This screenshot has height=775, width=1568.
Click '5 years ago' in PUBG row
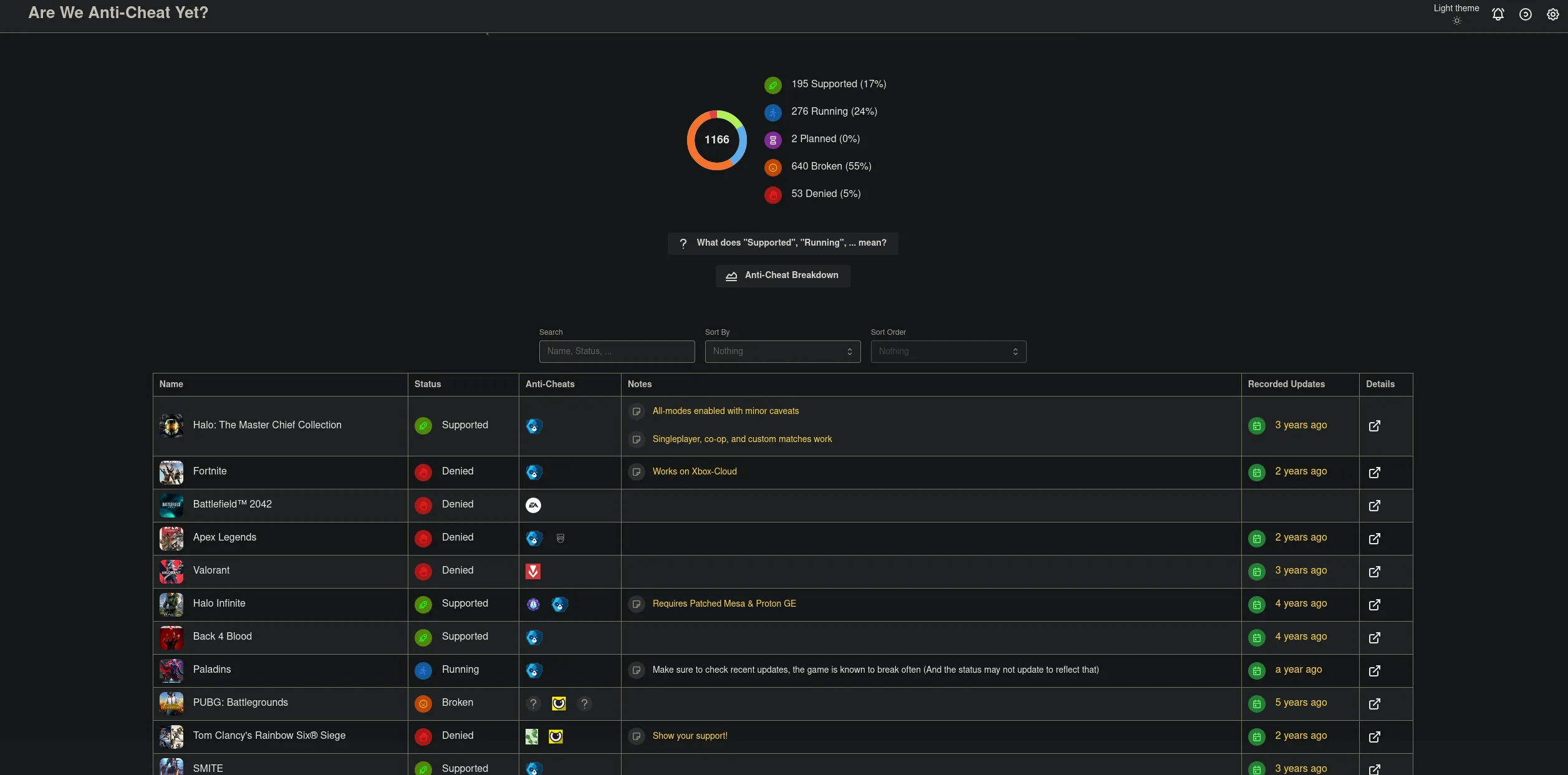pos(1301,703)
